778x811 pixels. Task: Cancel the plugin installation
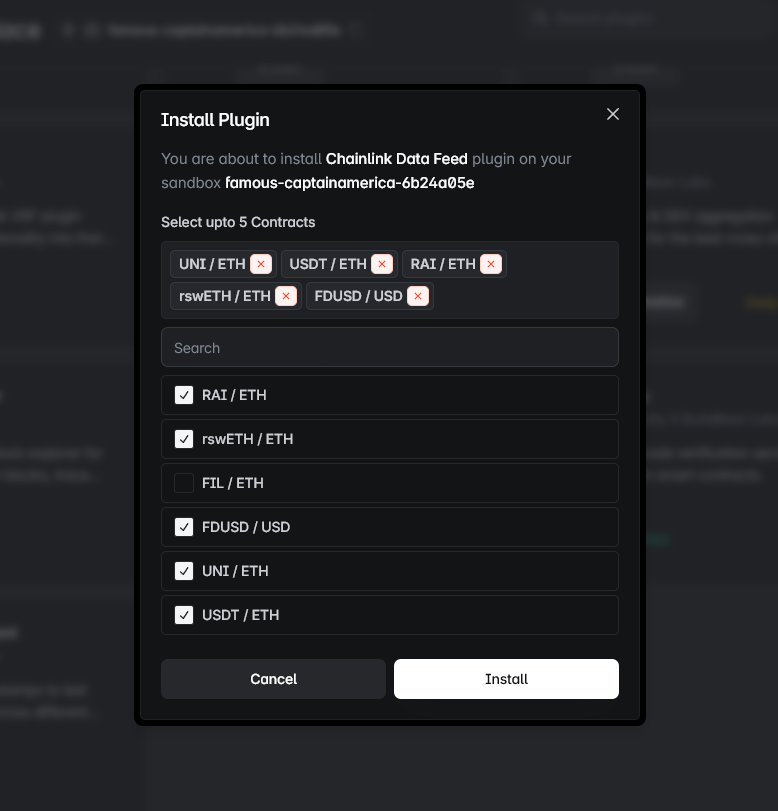click(273, 679)
